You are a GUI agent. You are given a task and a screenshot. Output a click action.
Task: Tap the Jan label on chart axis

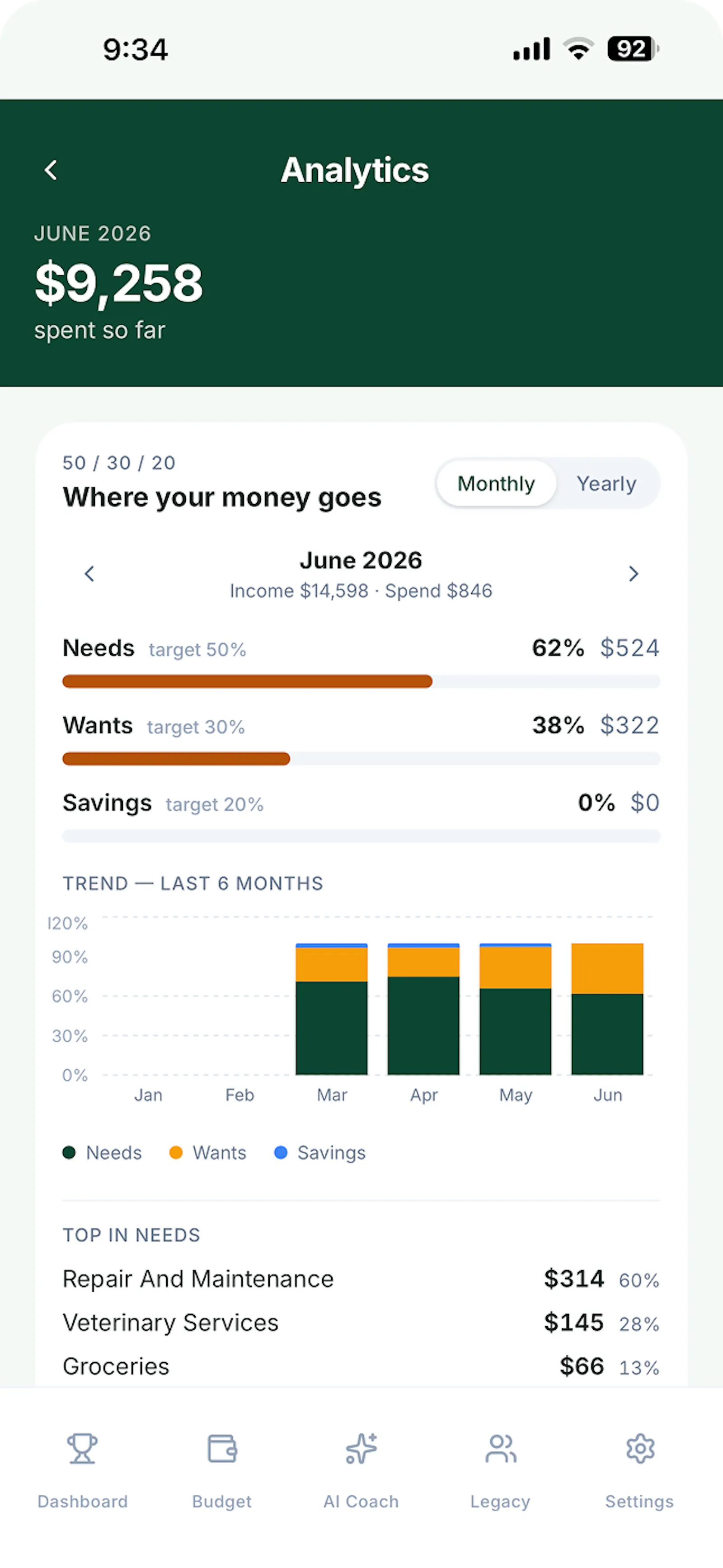click(x=148, y=1095)
